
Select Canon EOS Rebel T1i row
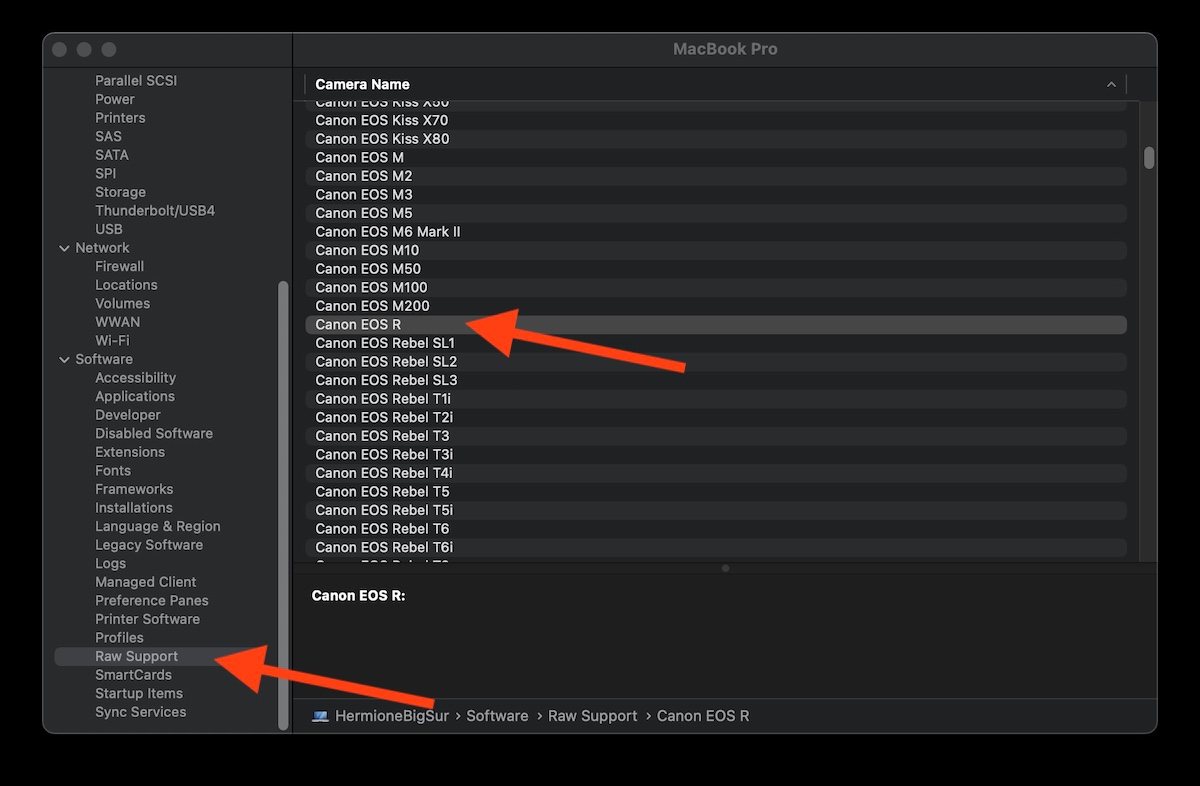pos(716,399)
